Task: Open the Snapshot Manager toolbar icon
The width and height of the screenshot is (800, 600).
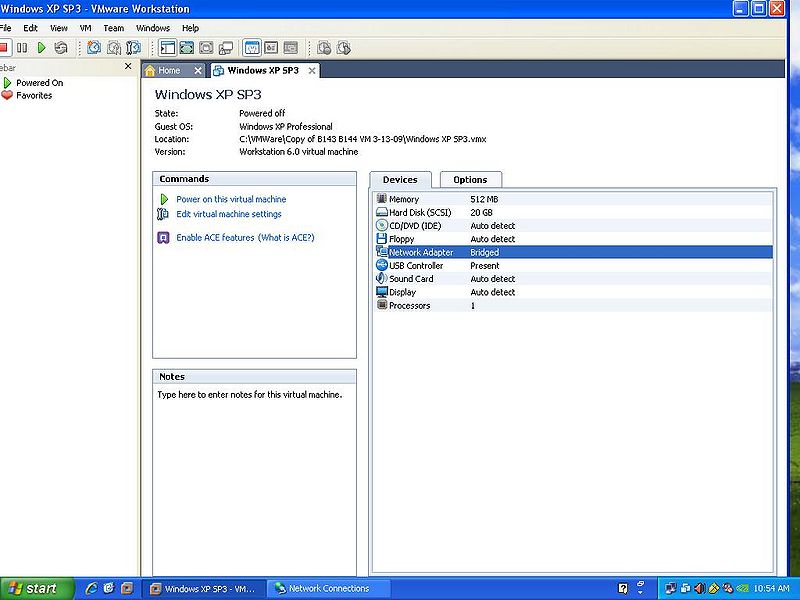Action: tap(133, 48)
